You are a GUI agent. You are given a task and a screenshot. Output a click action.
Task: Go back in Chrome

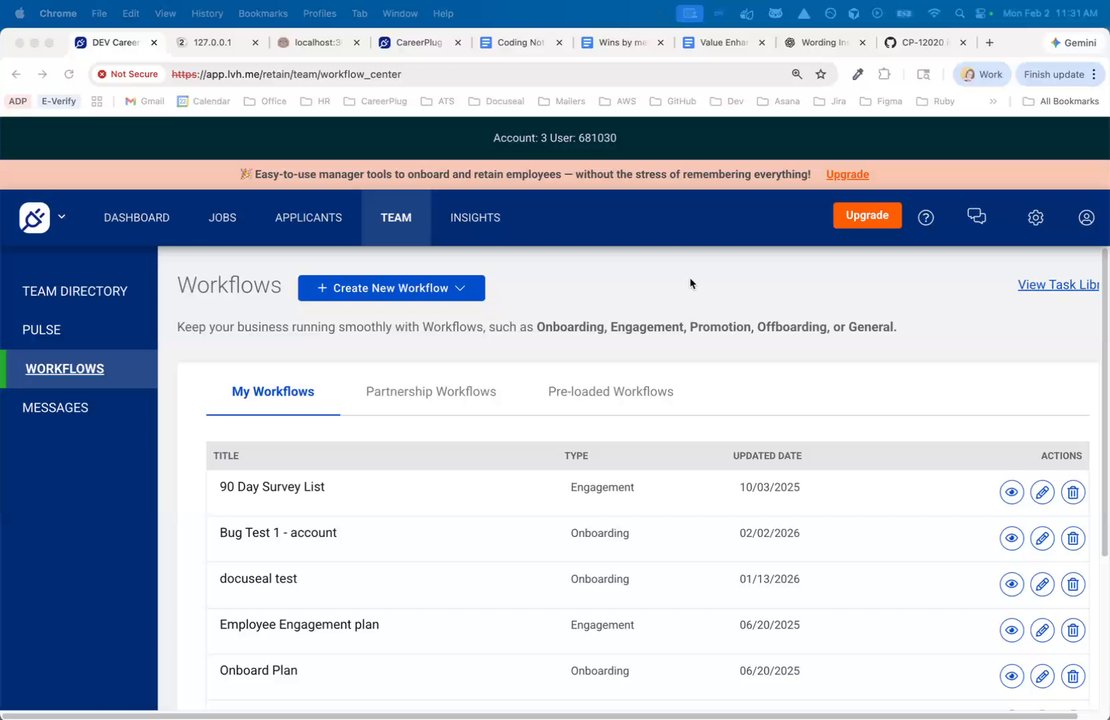pyautogui.click(x=16, y=74)
